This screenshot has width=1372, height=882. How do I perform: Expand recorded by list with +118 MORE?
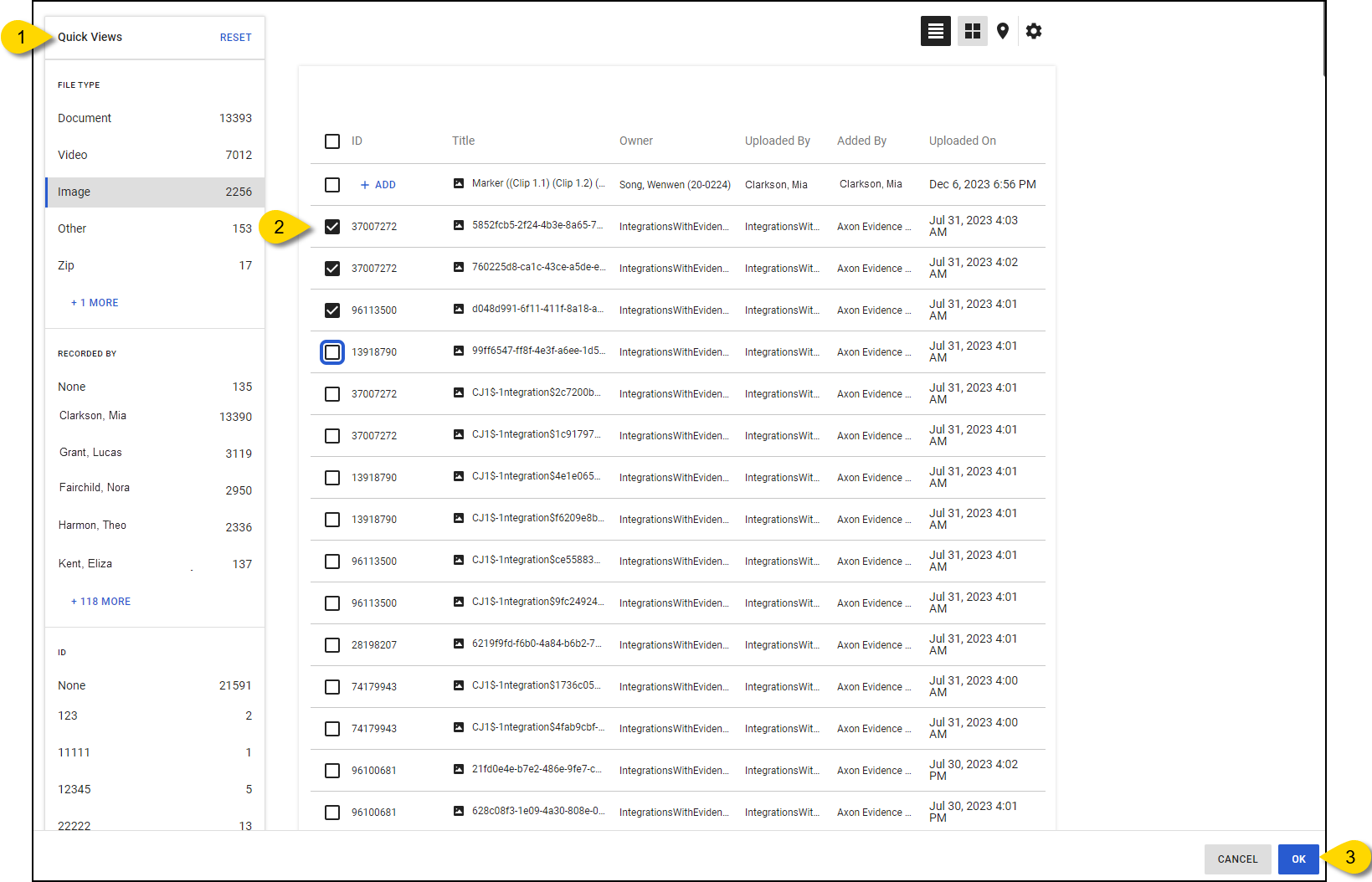click(100, 602)
